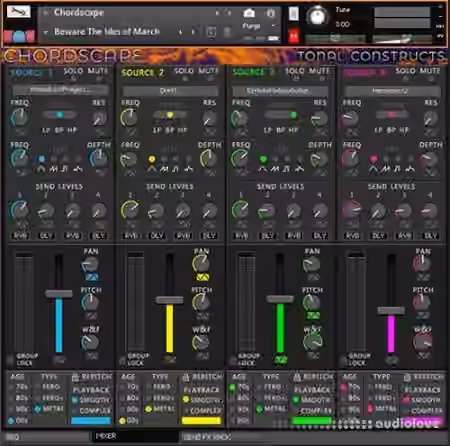Select square LFO waveform for Source 4
The width and height of the screenshot is (450, 446).
(397, 169)
